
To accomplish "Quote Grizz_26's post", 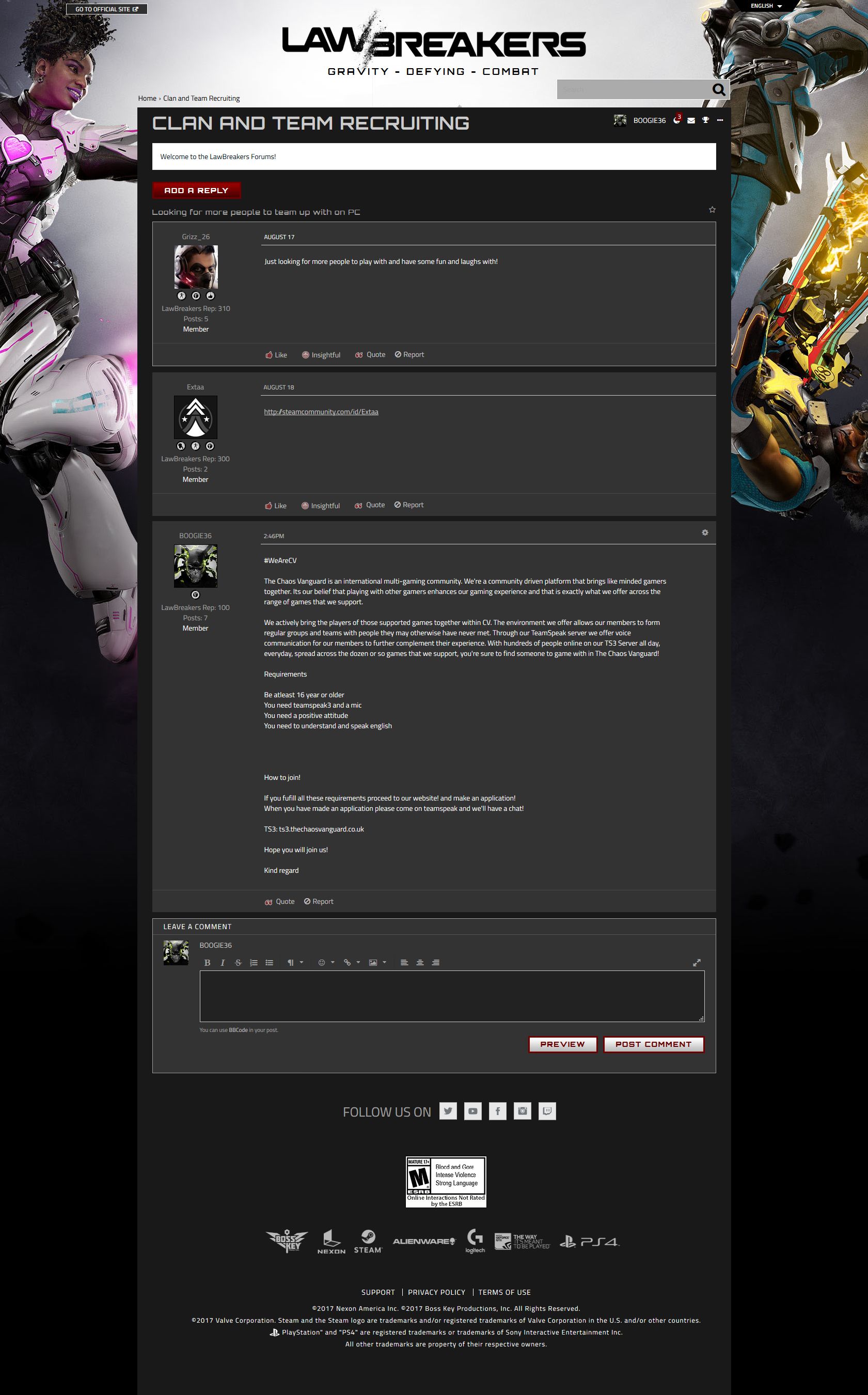I will click(370, 355).
